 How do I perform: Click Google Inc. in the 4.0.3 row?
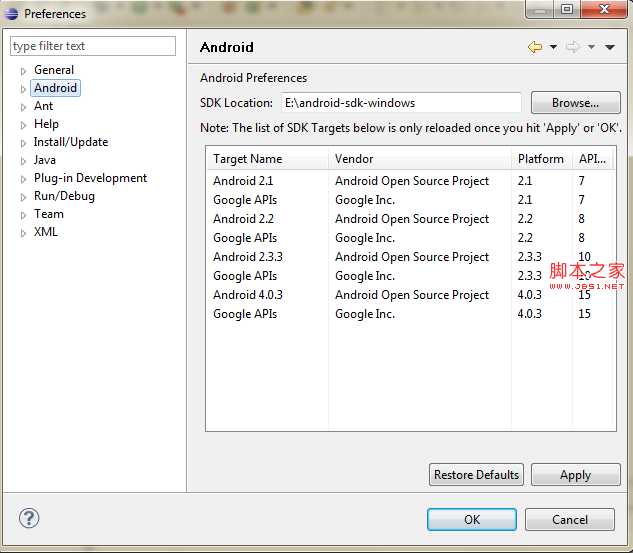coord(365,314)
